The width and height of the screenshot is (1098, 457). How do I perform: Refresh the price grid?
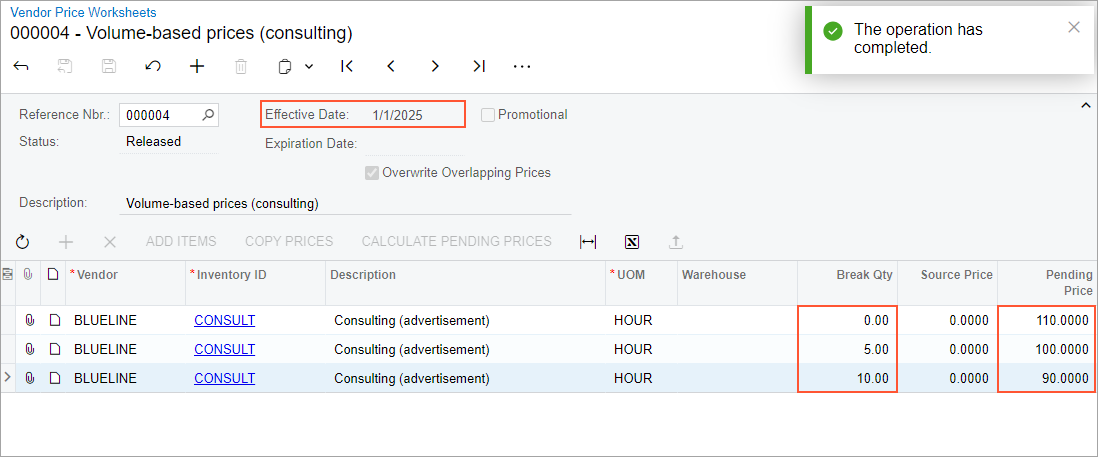[23, 242]
